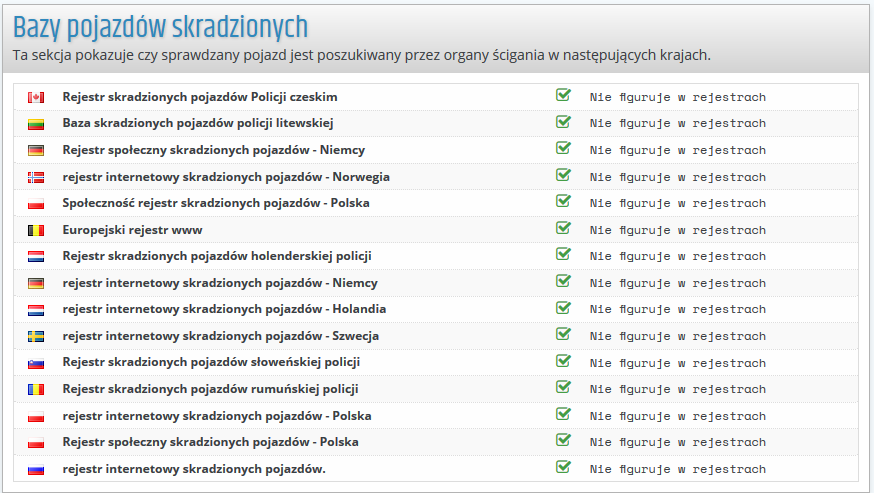
Task: Click the Romanian flag icon
Action: [x=36, y=389]
